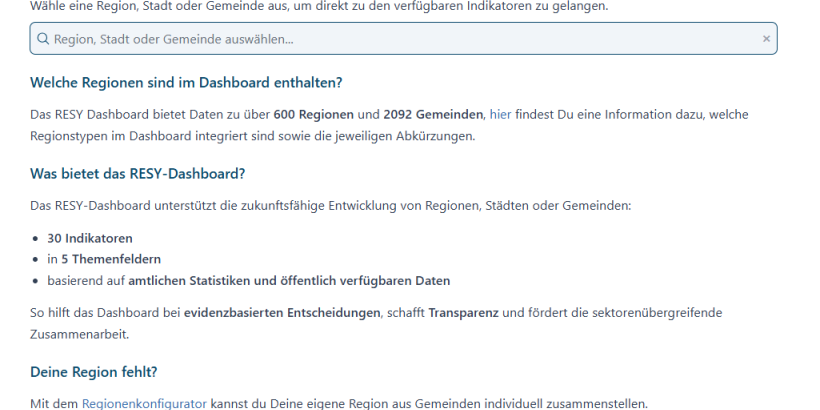The width and height of the screenshot is (820, 410).
Task: Click heading 'Was bietet das RESY-Dashboard?'
Action: pos(137,173)
